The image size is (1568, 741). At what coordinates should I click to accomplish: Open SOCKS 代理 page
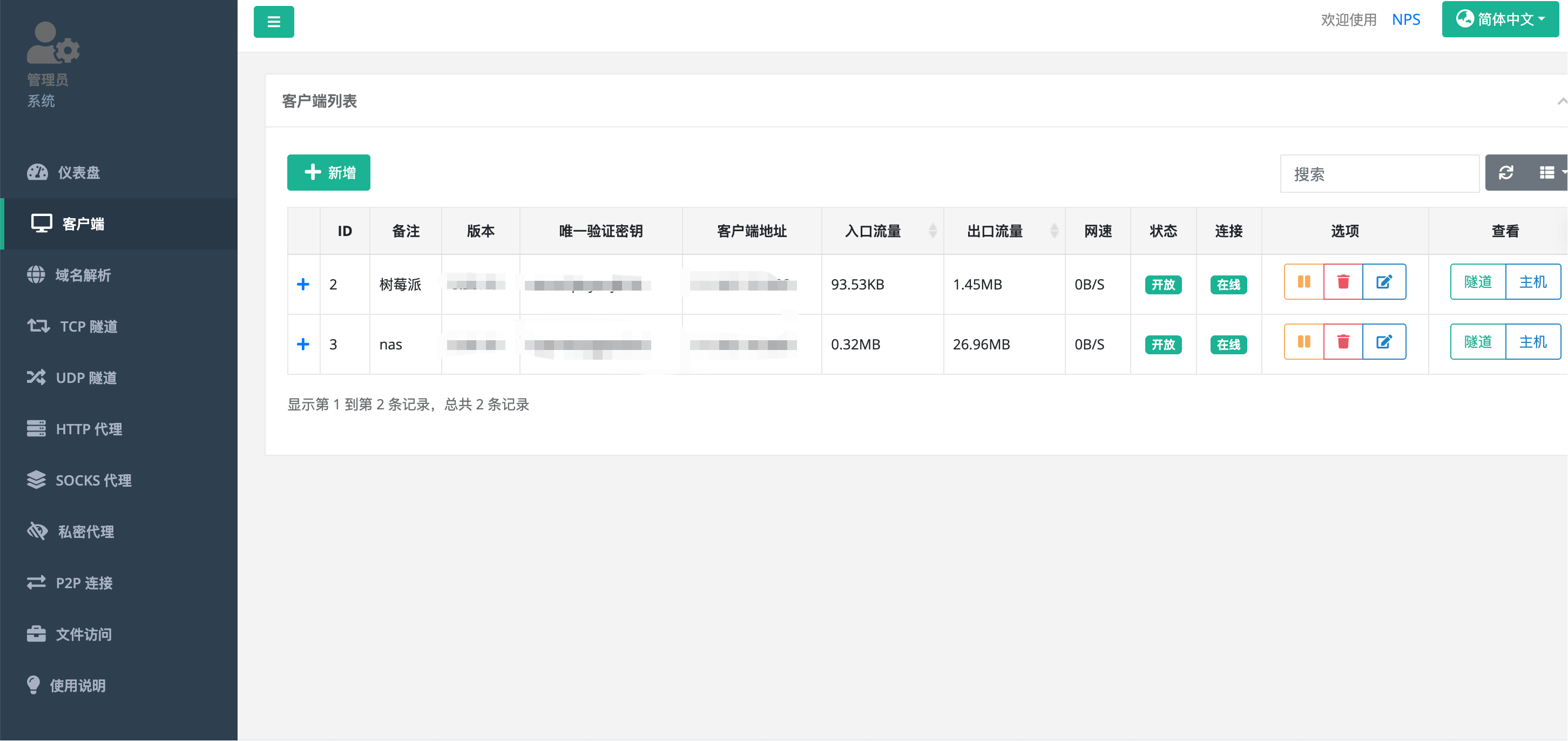click(119, 480)
